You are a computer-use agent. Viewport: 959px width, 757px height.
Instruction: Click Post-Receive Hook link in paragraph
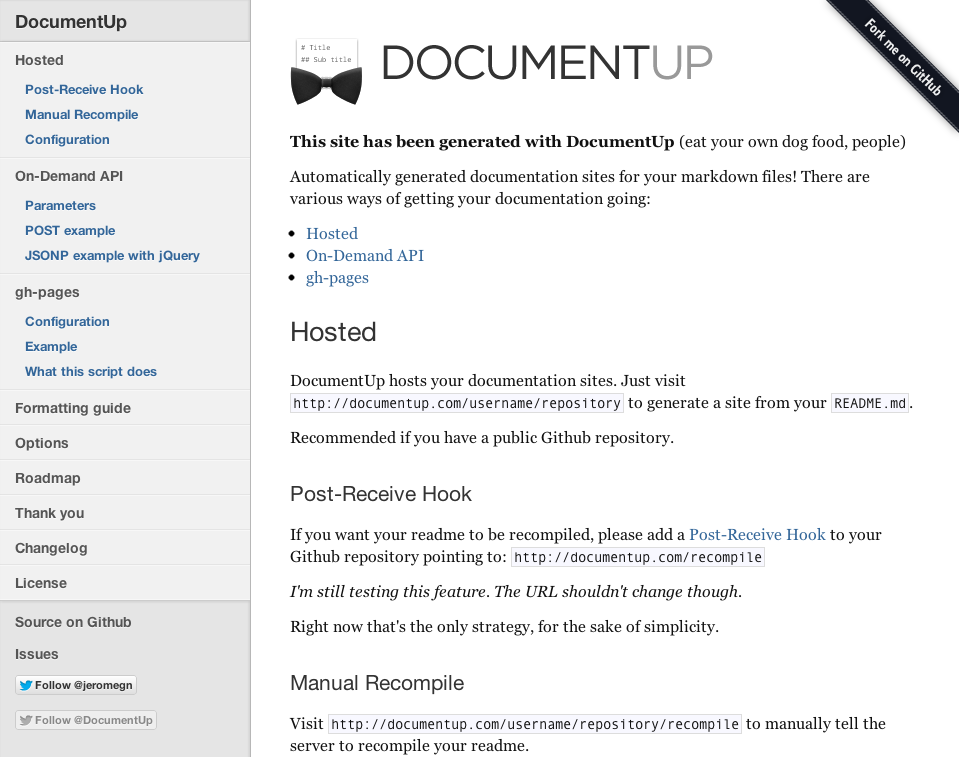point(757,534)
